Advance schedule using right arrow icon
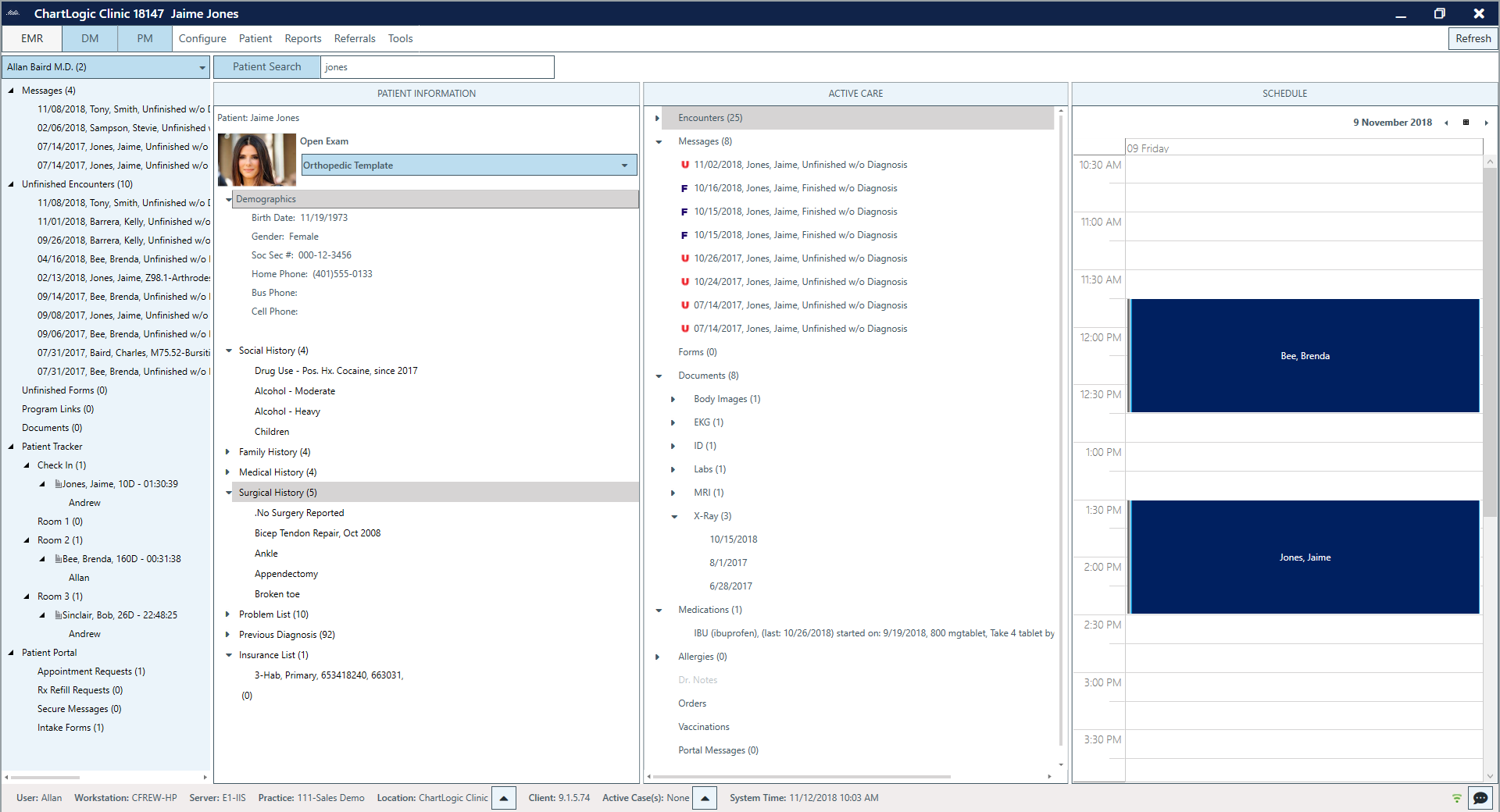This screenshot has height=812, width=1500. click(1487, 123)
